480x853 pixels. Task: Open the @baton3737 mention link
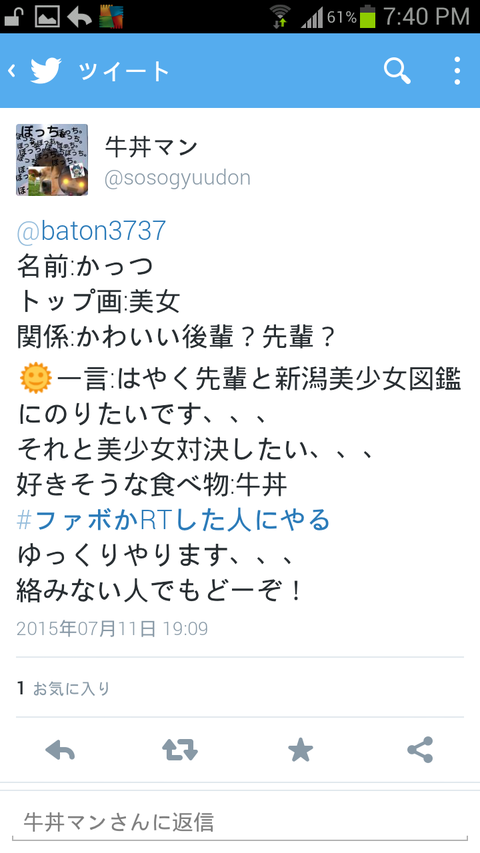point(91,232)
